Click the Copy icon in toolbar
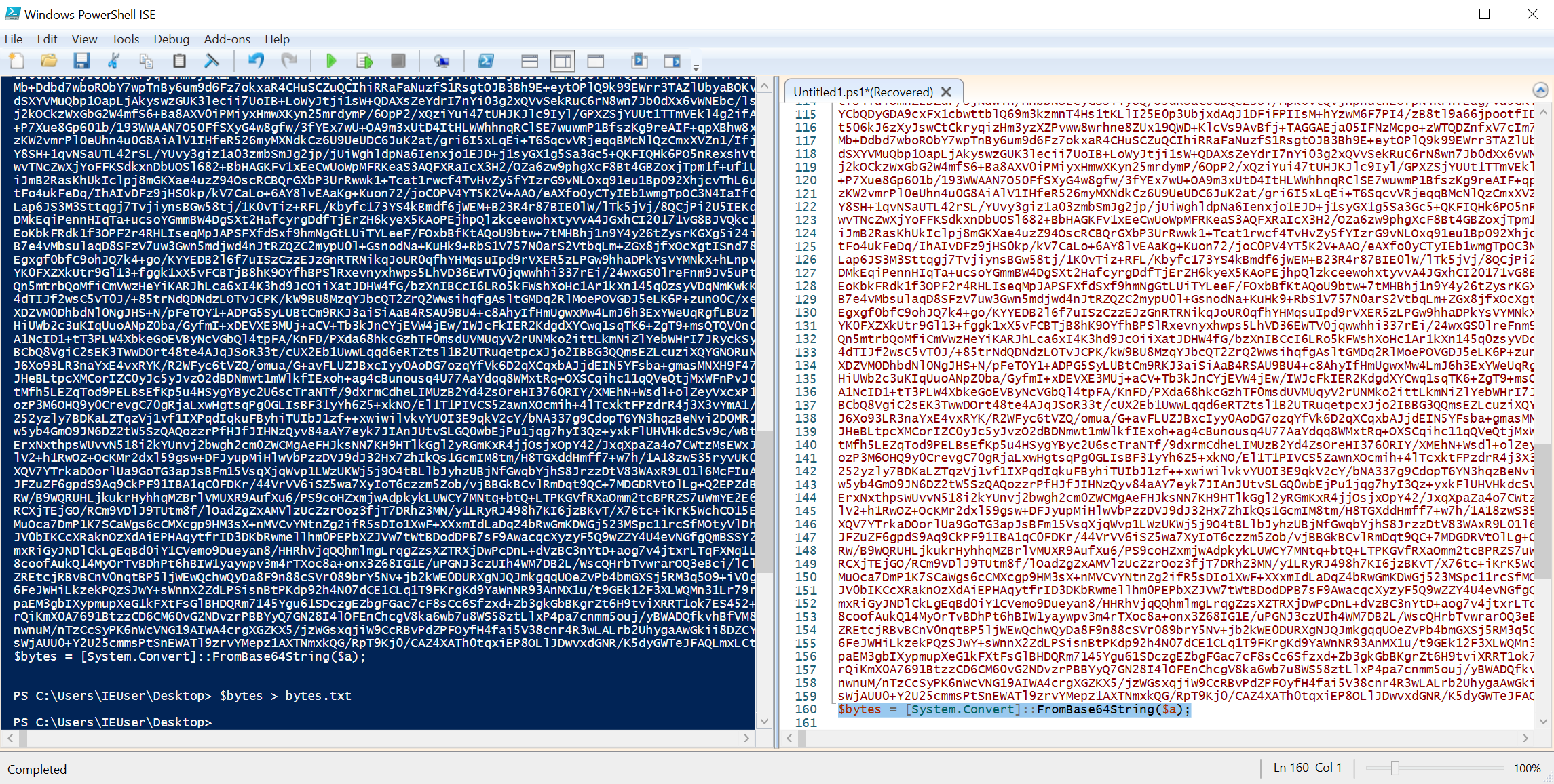 [146, 61]
